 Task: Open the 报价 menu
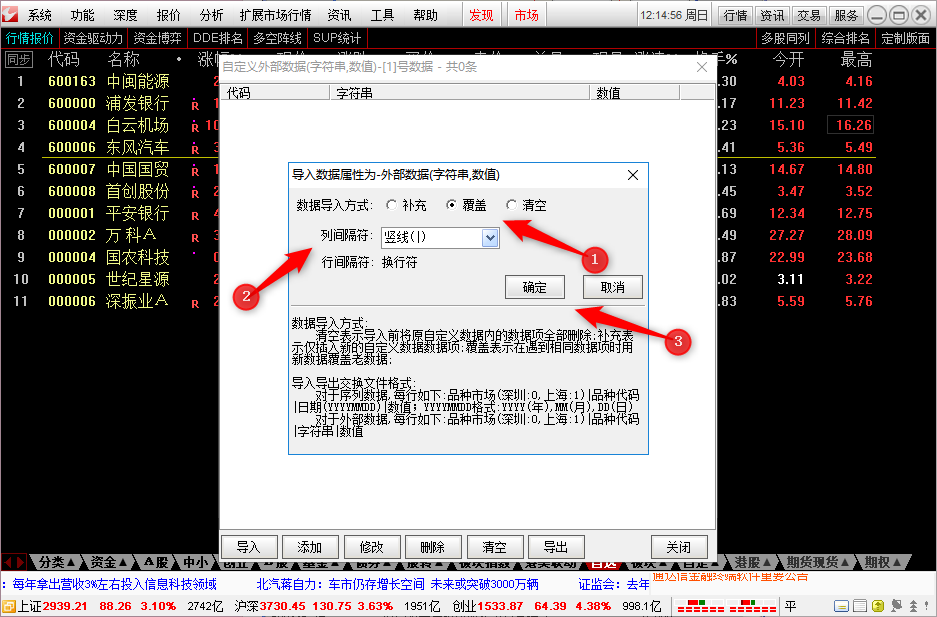tap(169, 15)
